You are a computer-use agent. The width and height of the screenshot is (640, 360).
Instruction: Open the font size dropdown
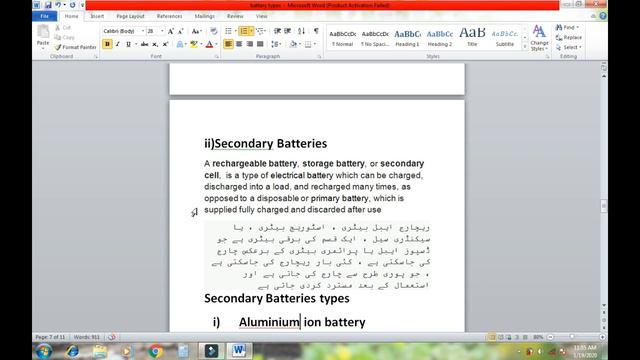tap(162, 31)
